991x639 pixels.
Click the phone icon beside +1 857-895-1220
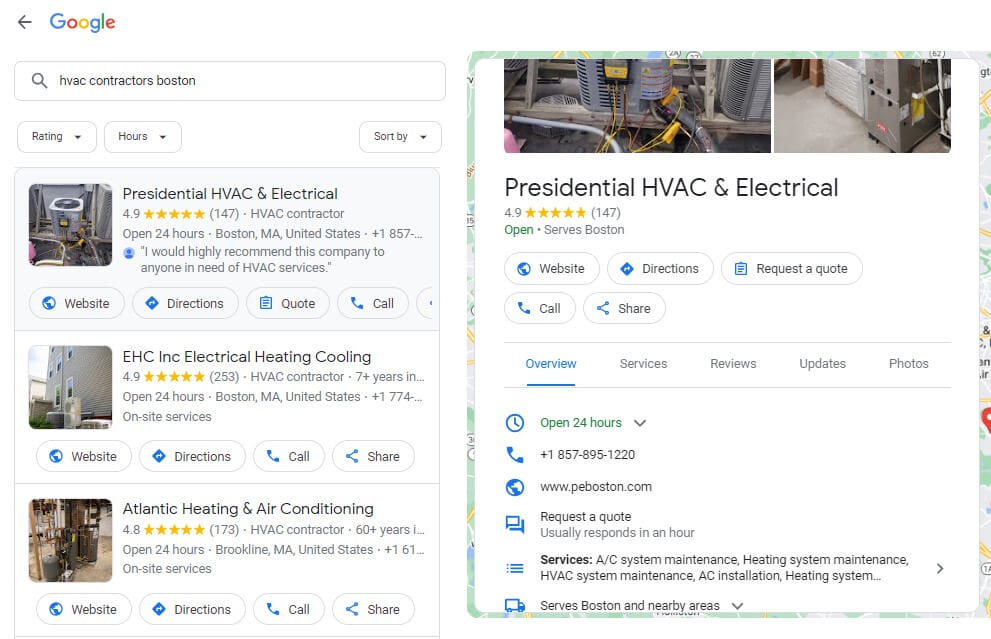point(515,455)
